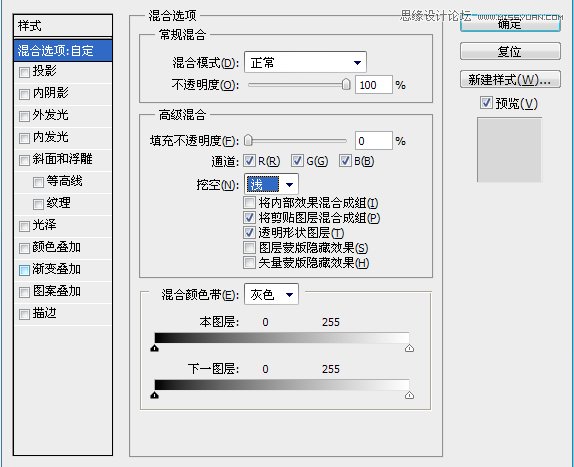Click the 确定 OK button
574x467 pixels.
pos(510,24)
